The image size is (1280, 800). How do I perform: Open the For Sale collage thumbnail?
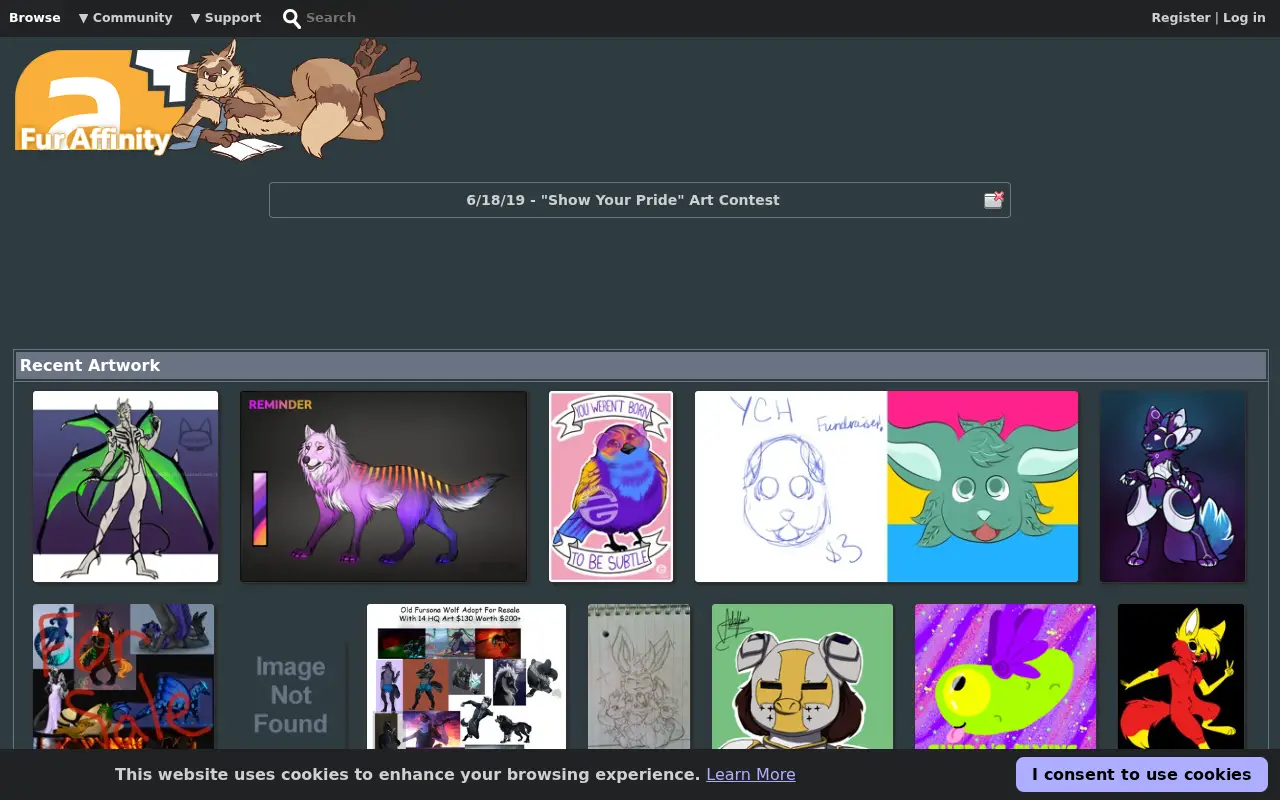[x=123, y=677]
